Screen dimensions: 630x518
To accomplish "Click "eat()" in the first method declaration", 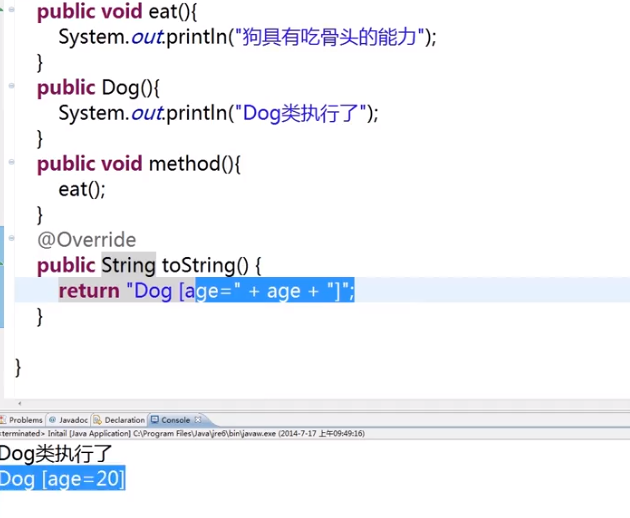I will (x=169, y=11).
